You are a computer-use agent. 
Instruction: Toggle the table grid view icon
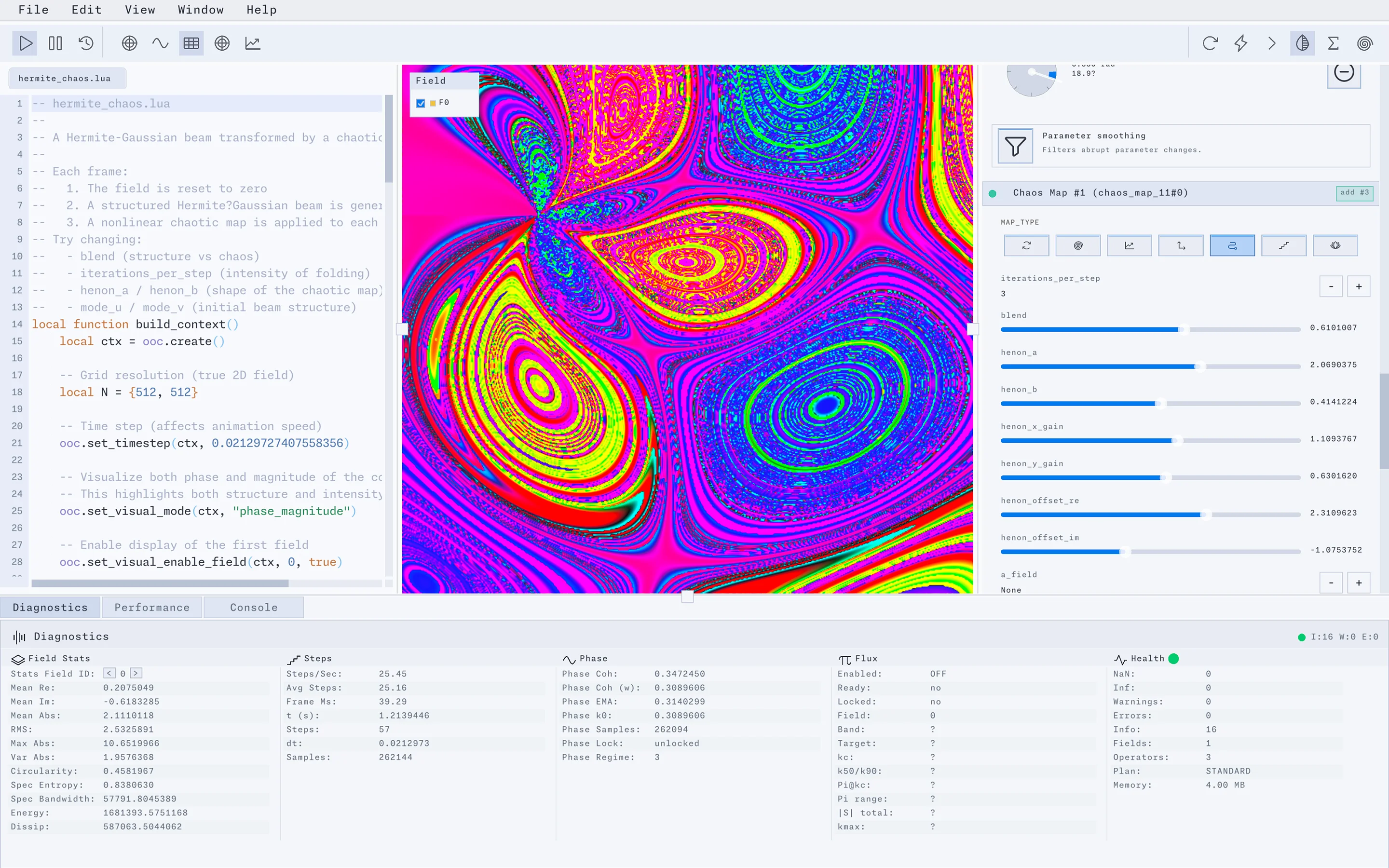click(191, 43)
